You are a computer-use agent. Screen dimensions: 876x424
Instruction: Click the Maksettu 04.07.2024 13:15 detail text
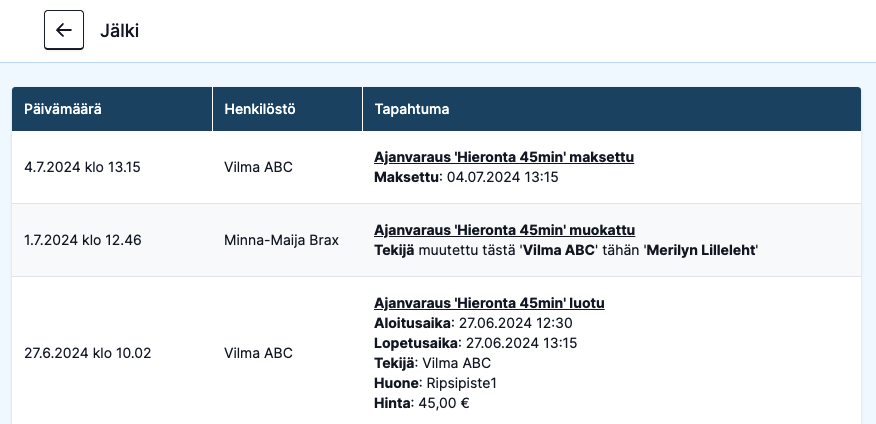(x=466, y=177)
